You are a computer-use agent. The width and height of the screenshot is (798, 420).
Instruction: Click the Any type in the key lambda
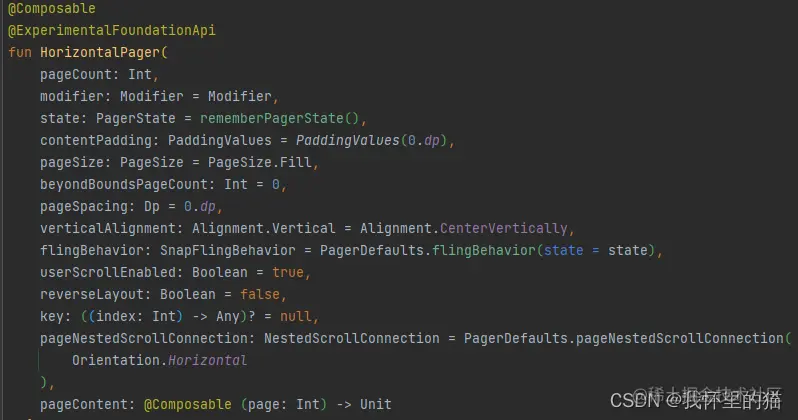pyautogui.click(x=227, y=316)
